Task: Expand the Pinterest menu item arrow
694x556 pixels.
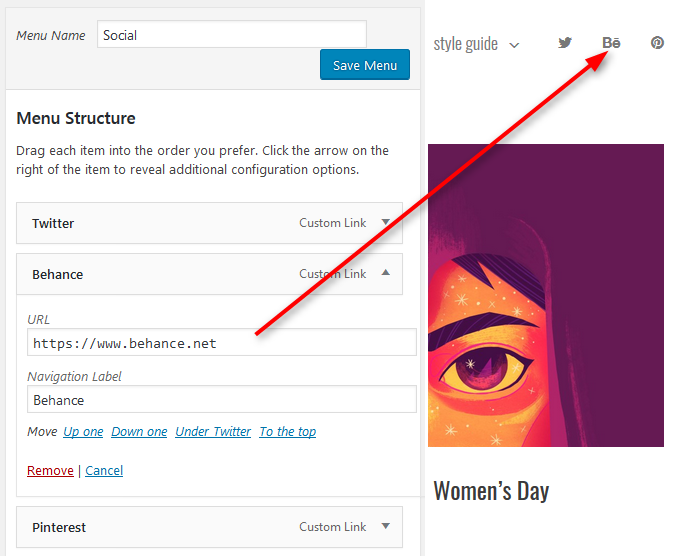Action: click(386, 526)
